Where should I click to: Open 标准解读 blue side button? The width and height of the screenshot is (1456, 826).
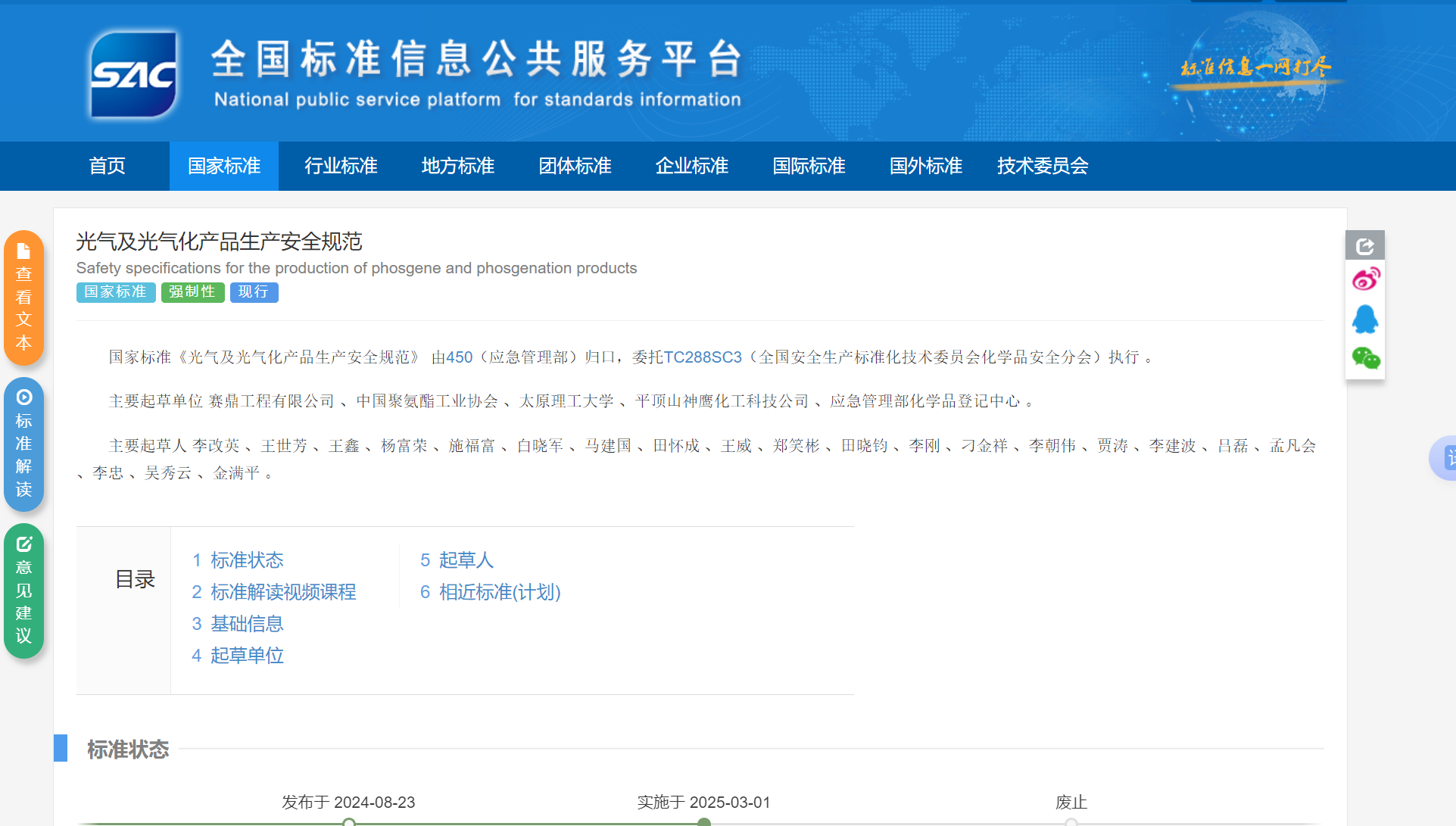[23, 444]
